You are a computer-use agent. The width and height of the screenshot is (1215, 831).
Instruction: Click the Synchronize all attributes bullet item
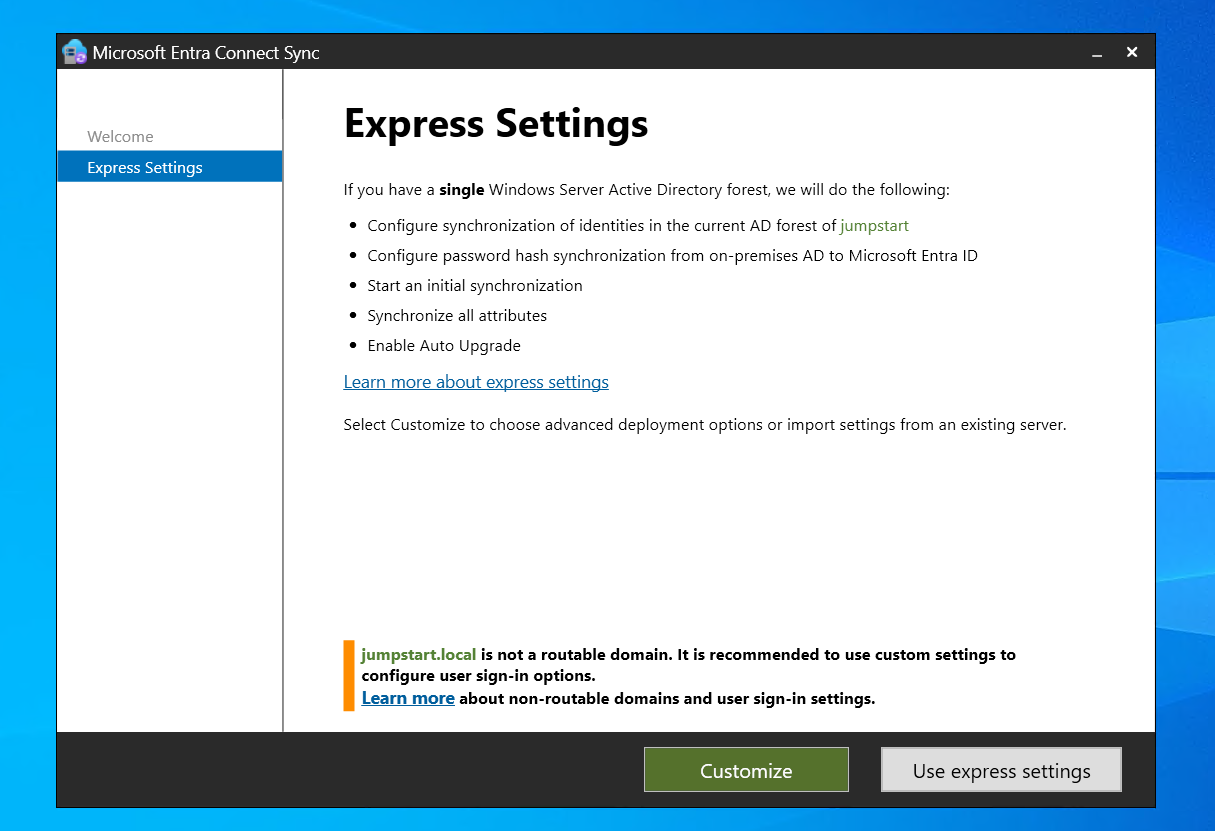457,316
